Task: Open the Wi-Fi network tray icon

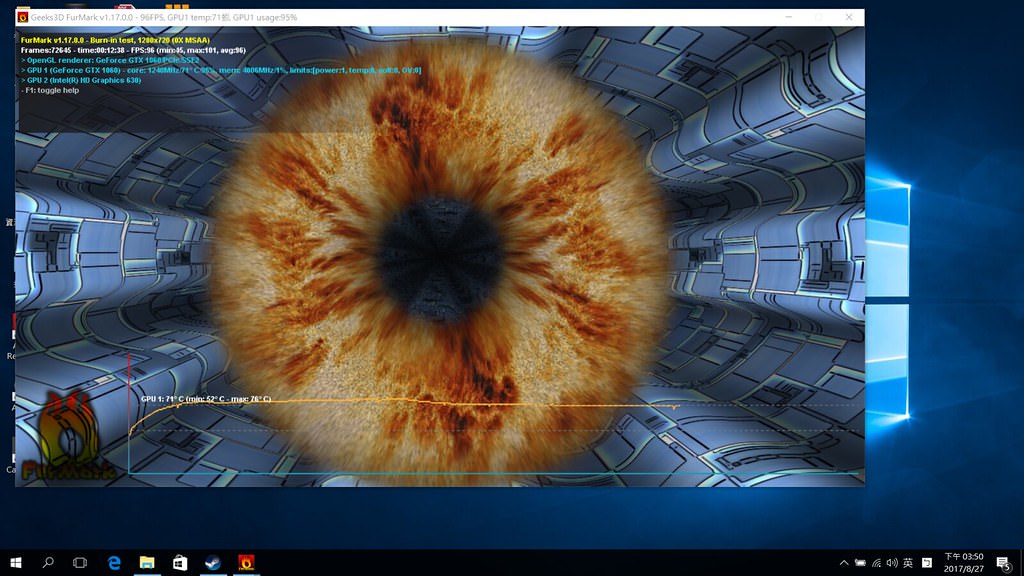Action: click(876, 563)
